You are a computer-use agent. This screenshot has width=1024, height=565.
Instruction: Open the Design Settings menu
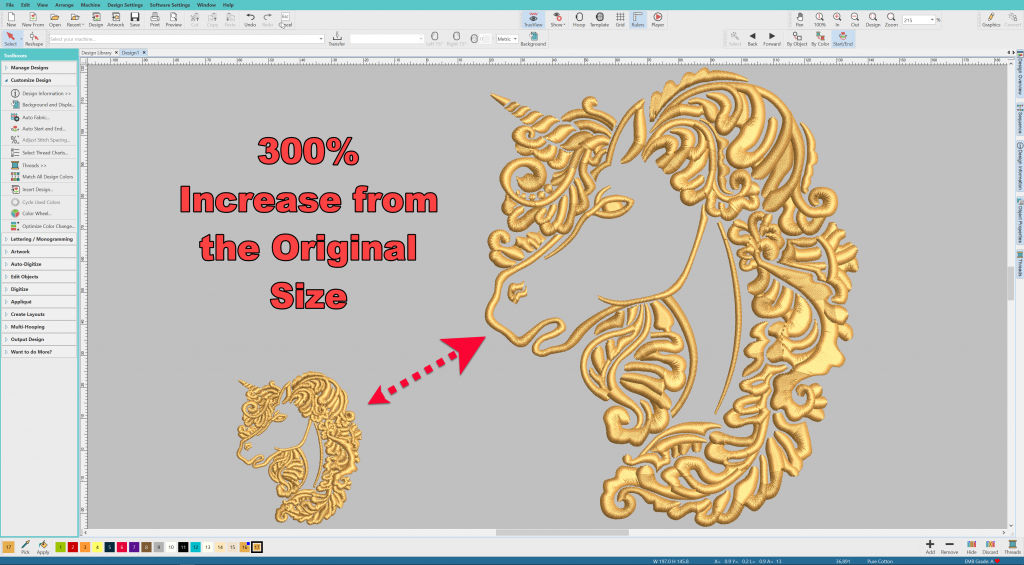pos(125,5)
